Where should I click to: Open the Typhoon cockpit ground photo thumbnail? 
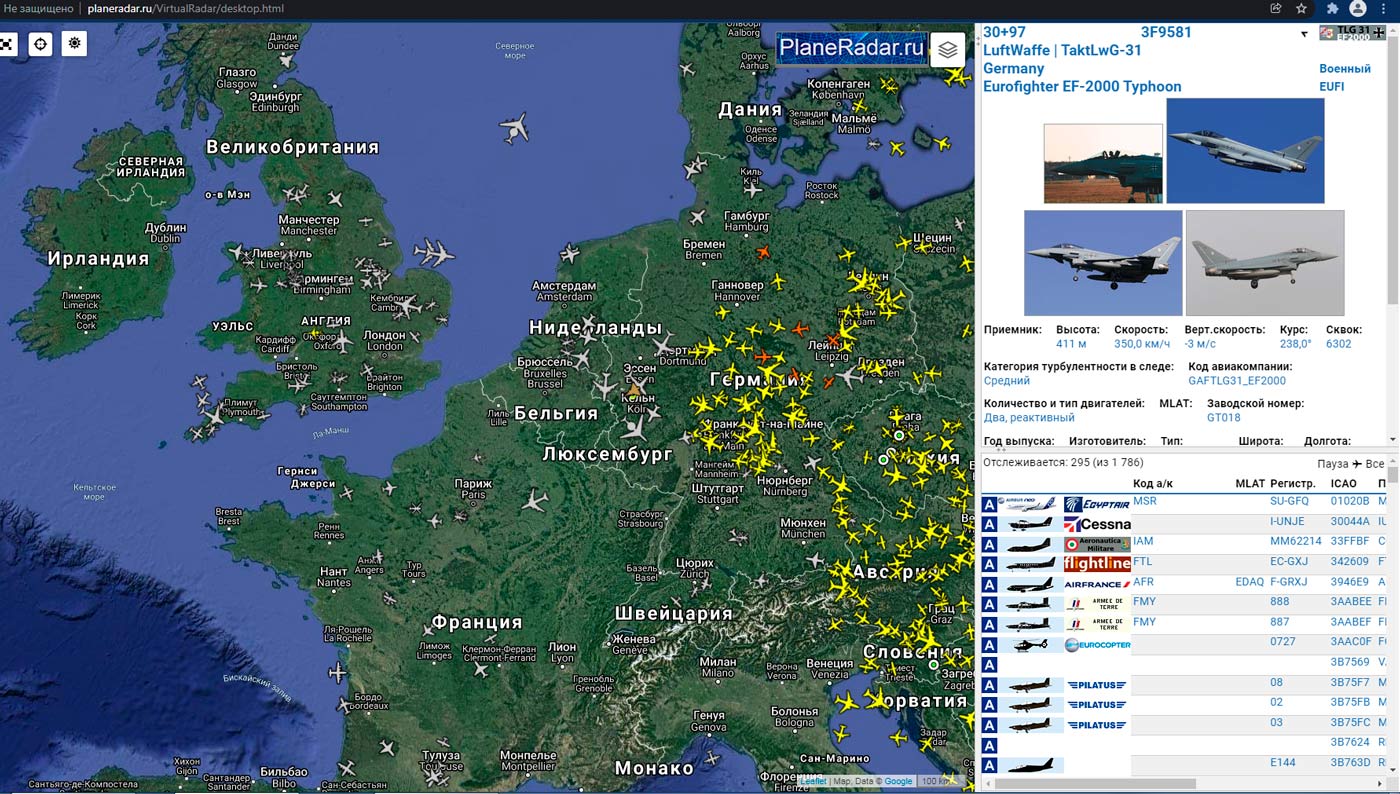coord(1103,164)
